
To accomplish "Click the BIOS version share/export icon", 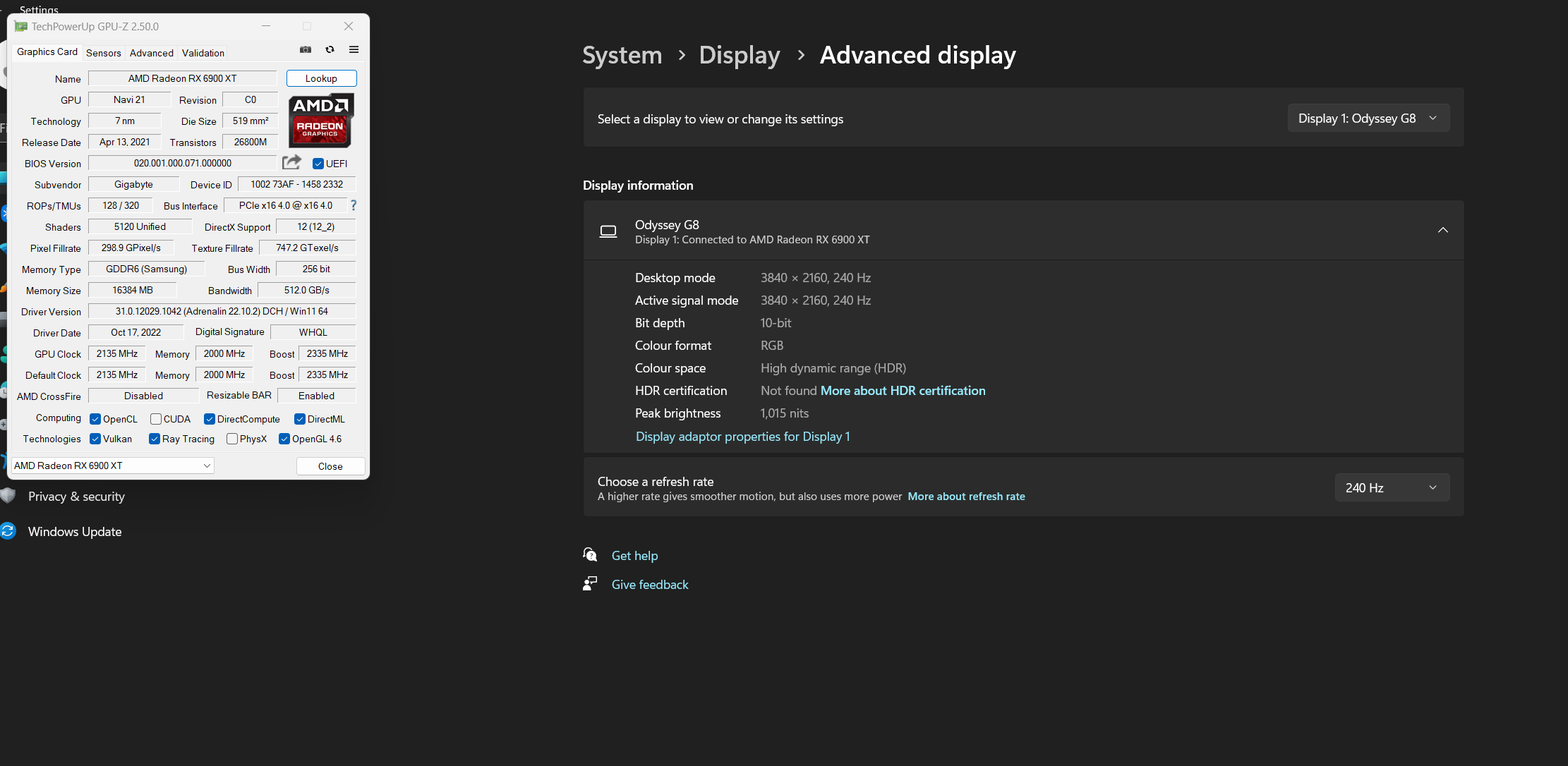I will coord(291,162).
